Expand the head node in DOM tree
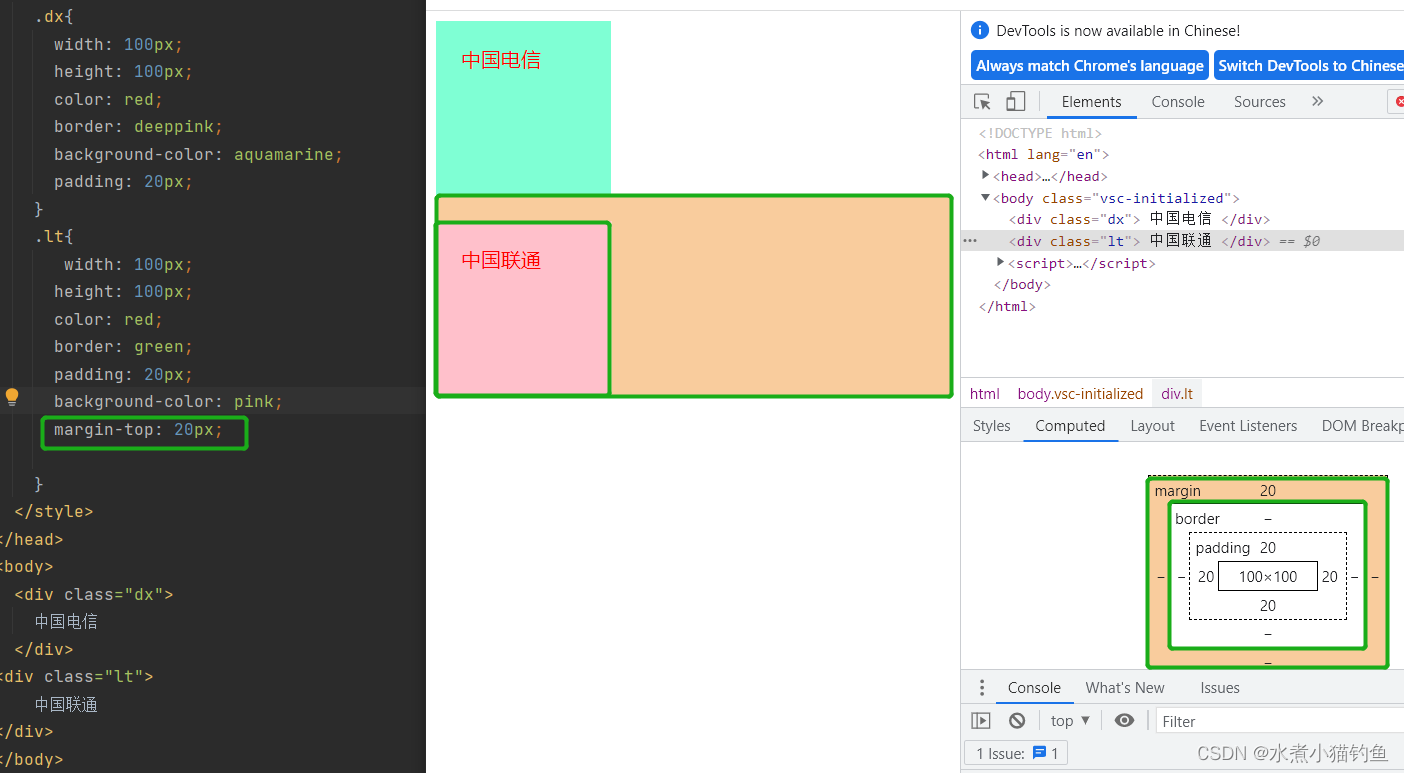This screenshot has height=773, width=1404. tap(986, 175)
